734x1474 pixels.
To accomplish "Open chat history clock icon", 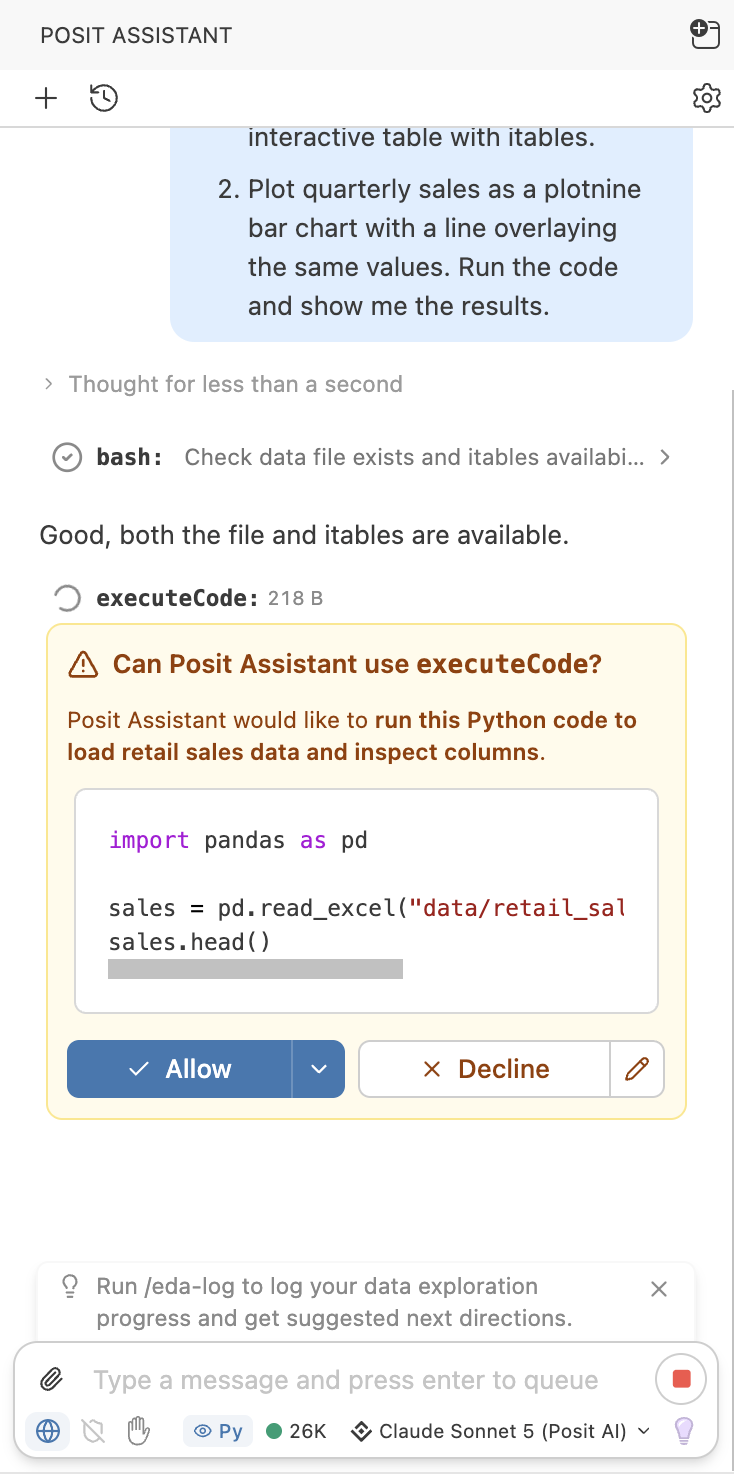I will (104, 98).
